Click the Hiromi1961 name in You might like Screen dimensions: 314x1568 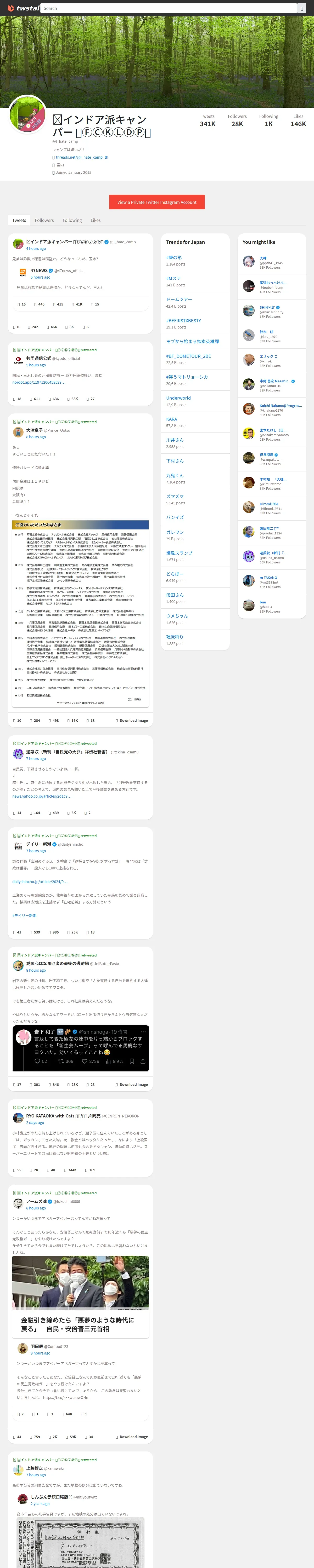tap(270, 504)
